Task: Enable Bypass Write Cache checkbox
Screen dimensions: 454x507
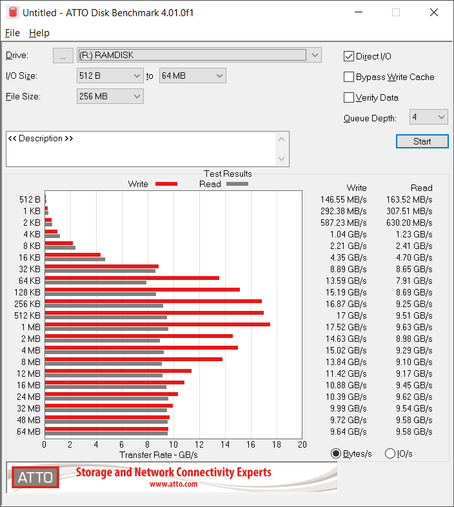Action: pyautogui.click(x=349, y=77)
